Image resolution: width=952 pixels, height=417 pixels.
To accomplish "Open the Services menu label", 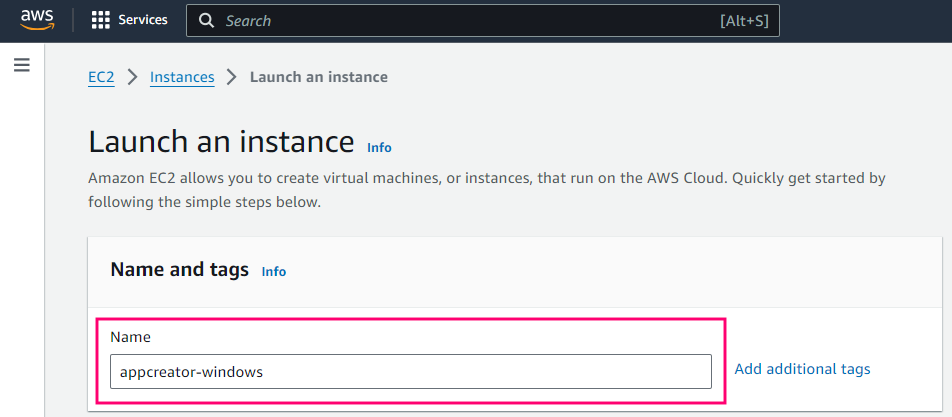I will (x=143, y=20).
